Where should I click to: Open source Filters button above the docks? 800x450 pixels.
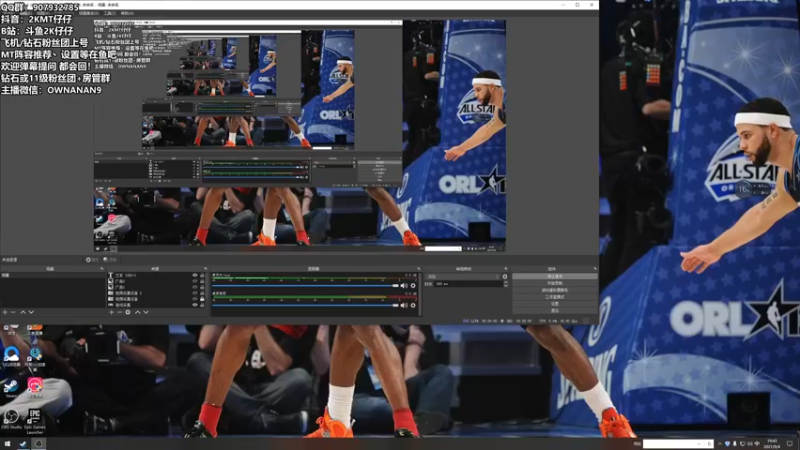pyautogui.click(x=110, y=260)
